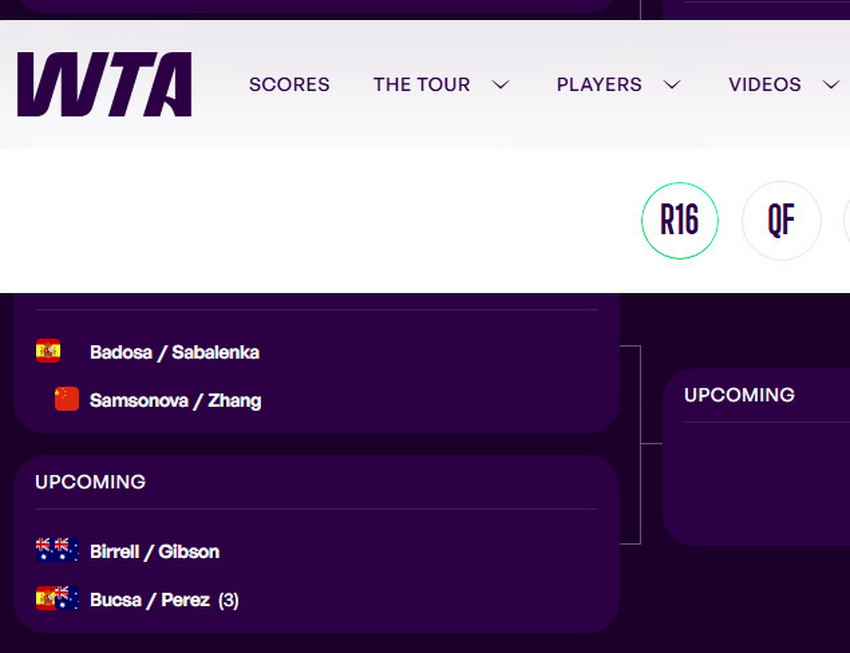This screenshot has width=850, height=653.
Task: Open the SCORES menu item
Action: (289, 85)
